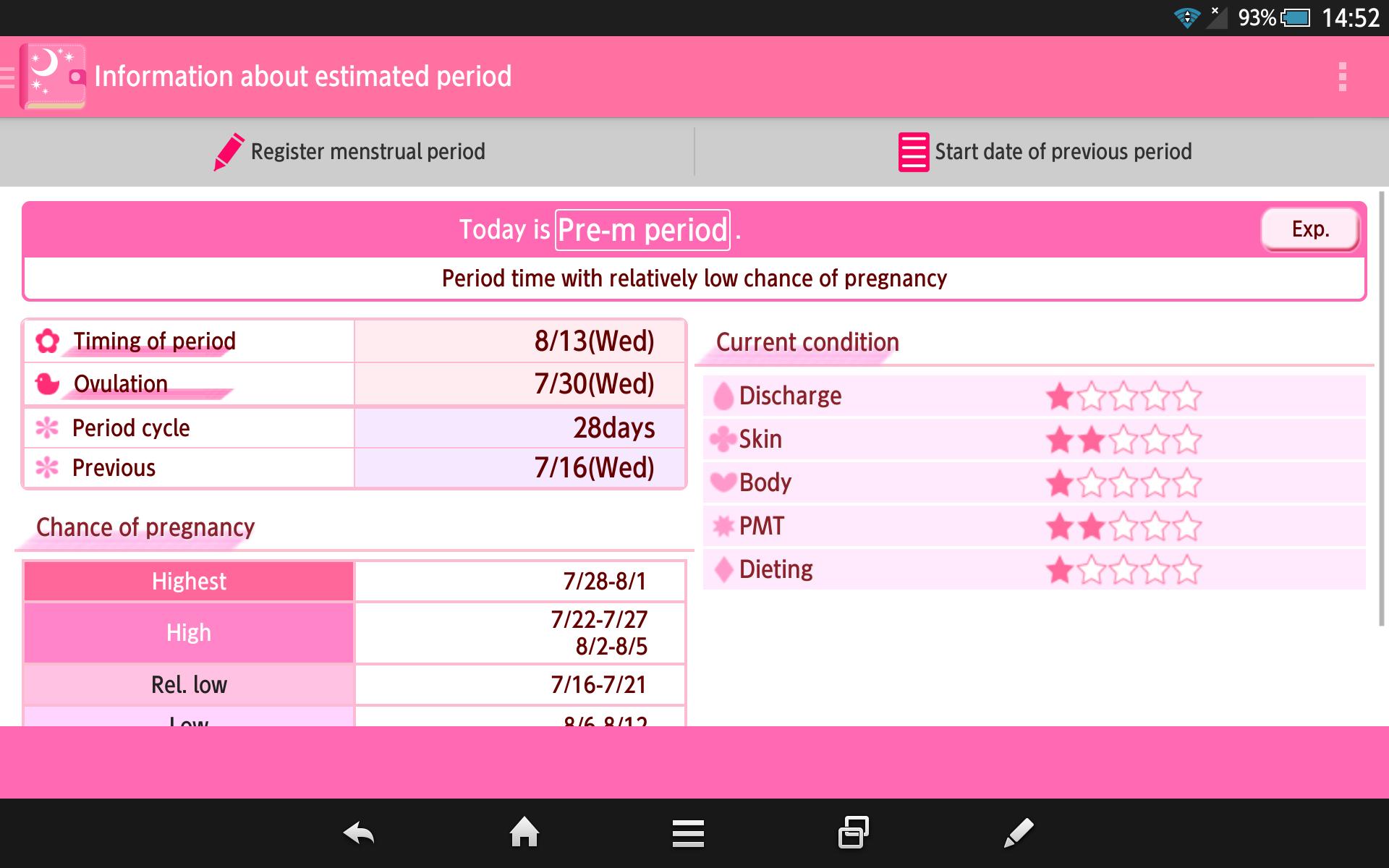Tap the PMT condition row
Viewport: 1389px width, 868px height.
1034,526
